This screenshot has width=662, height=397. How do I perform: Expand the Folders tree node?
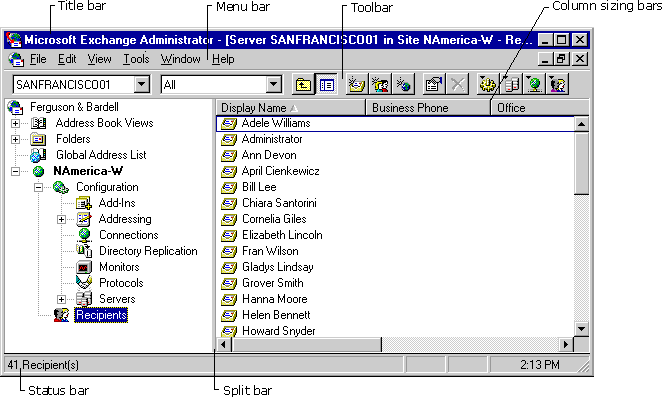(x=15, y=139)
